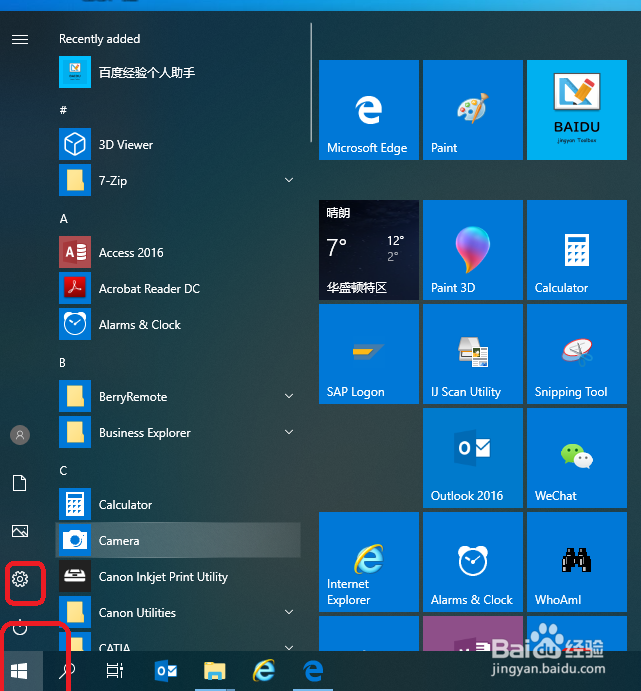
Task: Open the Camera app
Action: 178,540
